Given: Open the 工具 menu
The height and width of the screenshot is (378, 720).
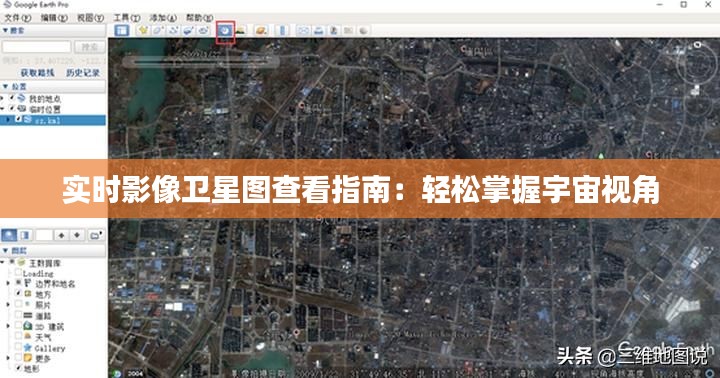Looking at the screenshot, I should [x=127, y=17].
